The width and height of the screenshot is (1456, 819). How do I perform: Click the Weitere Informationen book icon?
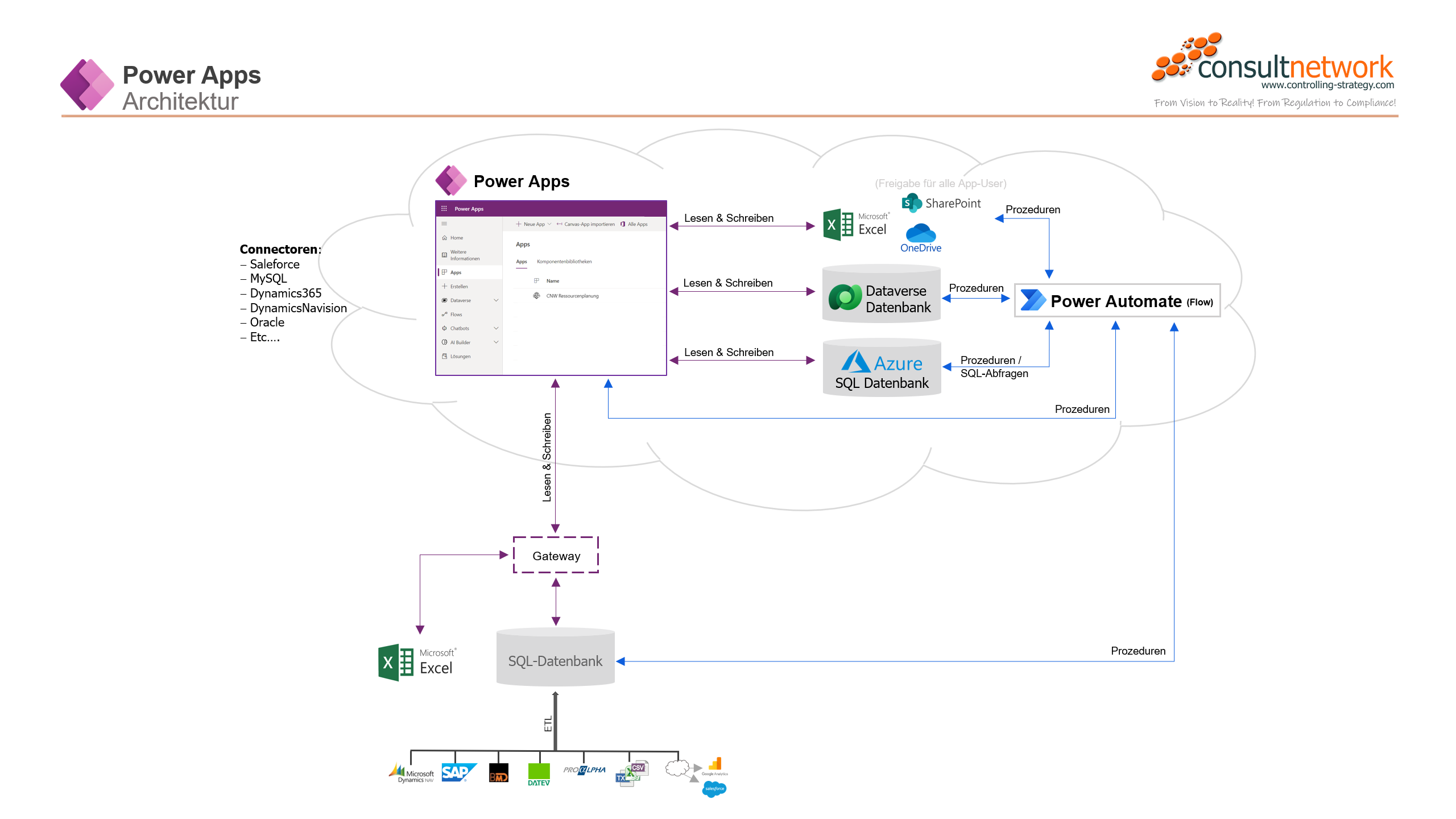(x=444, y=255)
